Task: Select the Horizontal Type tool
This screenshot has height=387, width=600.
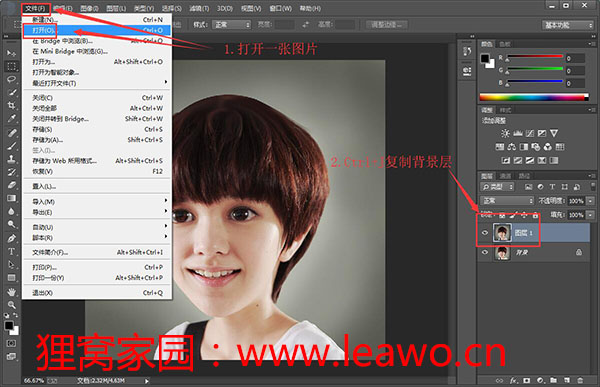Action: (11, 251)
